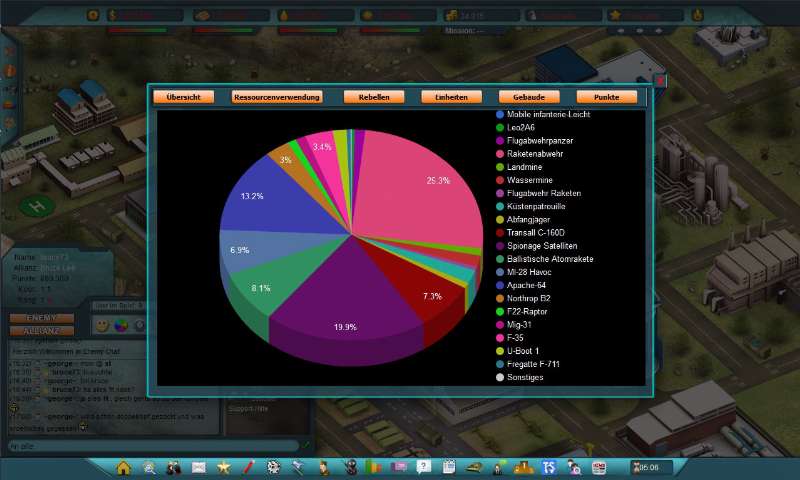
Task: Click the Wassermine legend entry
Action: pos(524,180)
